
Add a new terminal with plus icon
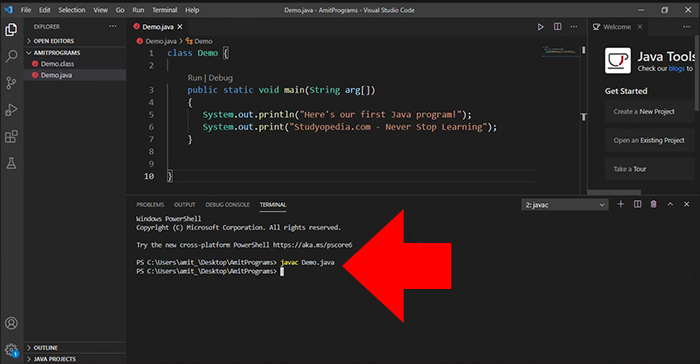pyautogui.click(x=621, y=204)
